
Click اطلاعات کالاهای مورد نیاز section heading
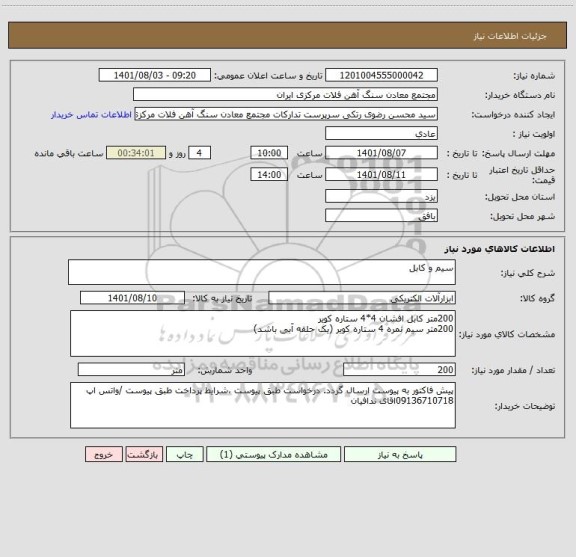(500, 249)
